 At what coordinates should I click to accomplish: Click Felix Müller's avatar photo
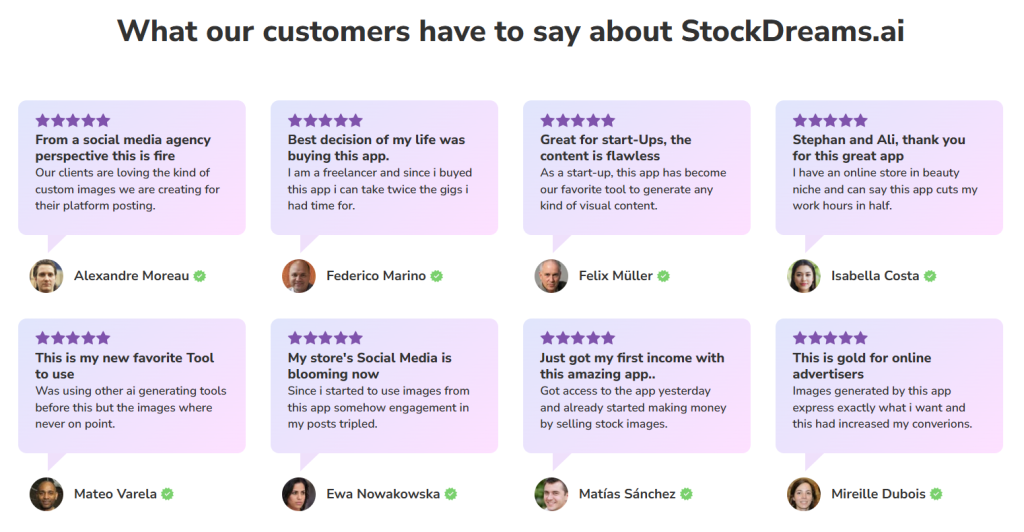(x=551, y=276)
